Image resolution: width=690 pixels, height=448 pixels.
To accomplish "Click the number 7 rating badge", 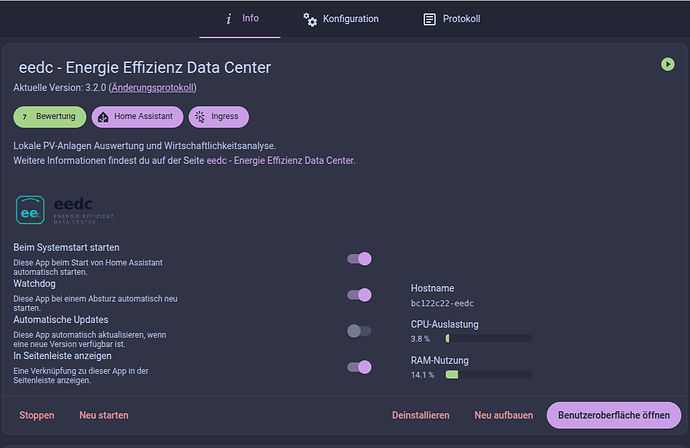I will [x=25, y=117].
